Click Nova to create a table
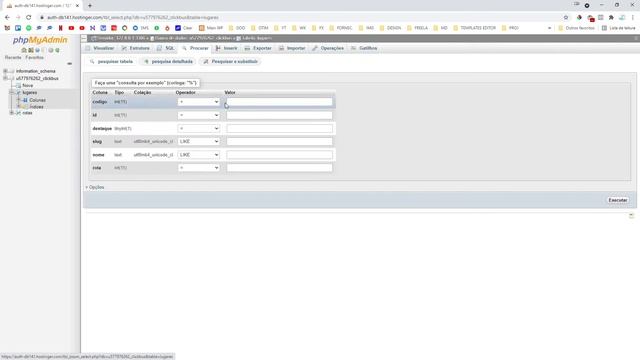The width and height of the screenshot is (640, 360). (x=28, y=86)
